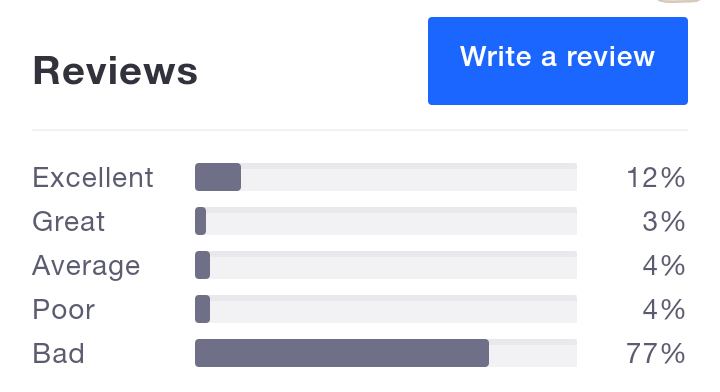Click the filled portion of Excellent bar

pos(218,177)
